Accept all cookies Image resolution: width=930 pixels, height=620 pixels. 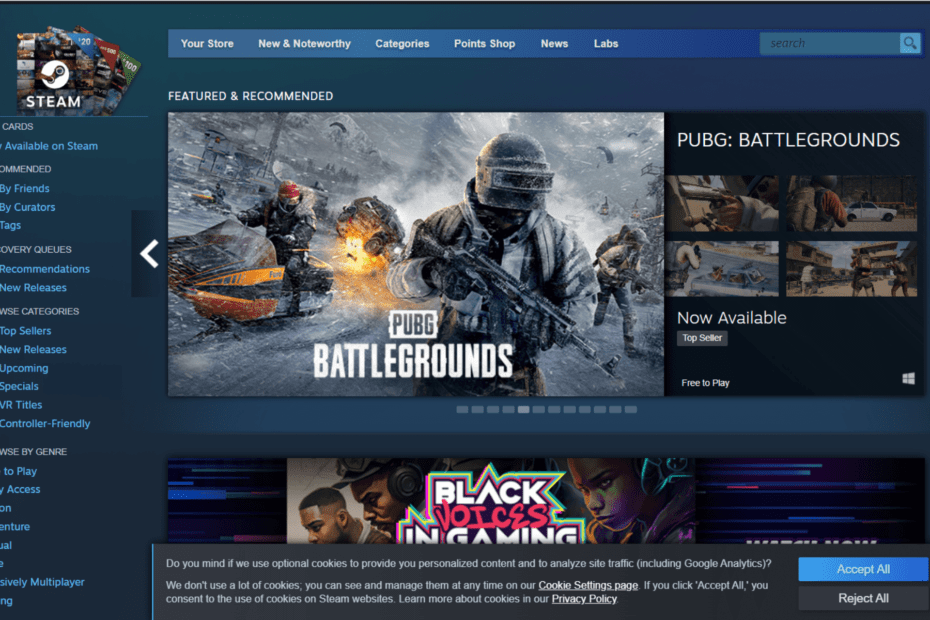point(863,569)
